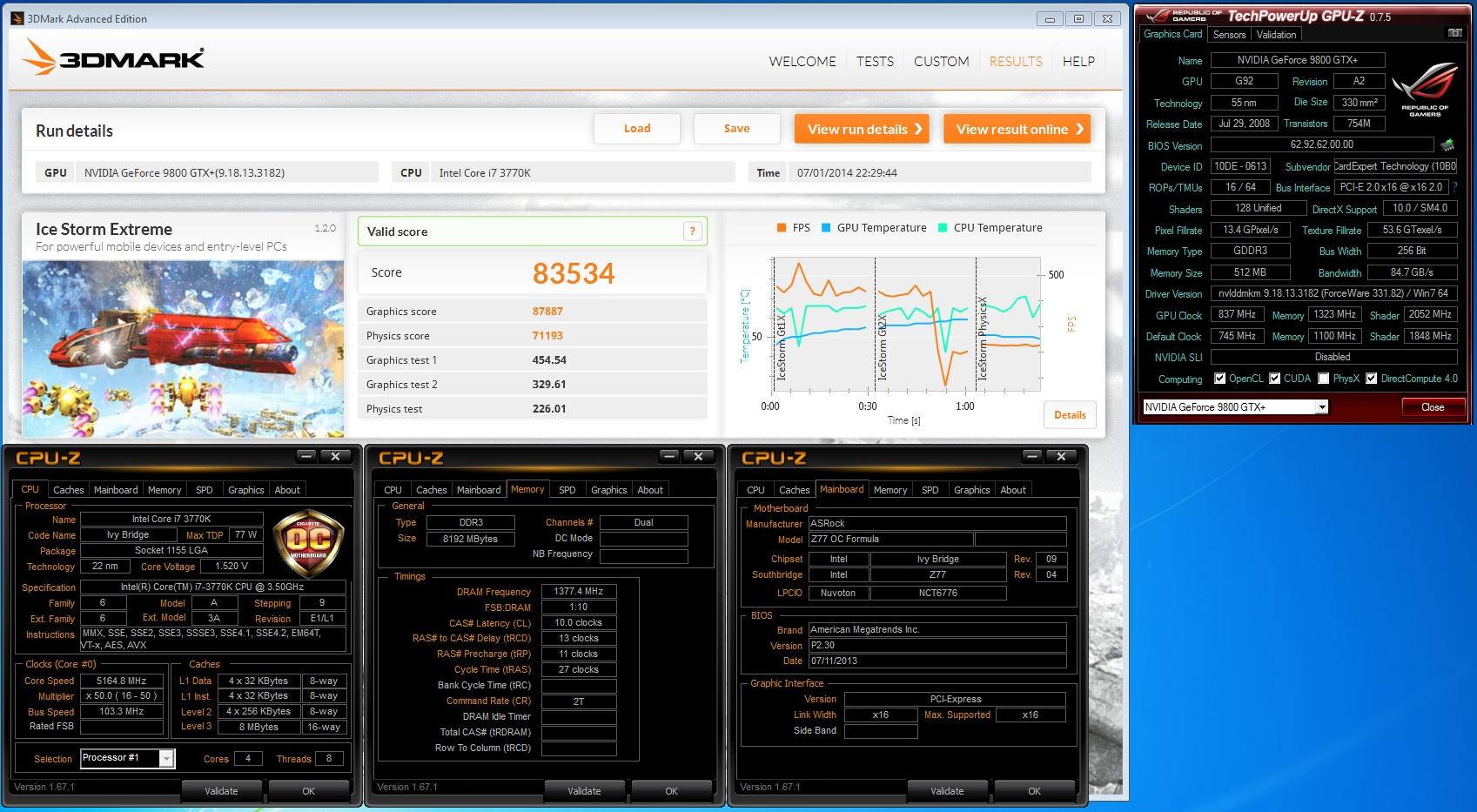
Task: Click the ROG logo in GPU-Z
Action: click(x=1425, y=90)
